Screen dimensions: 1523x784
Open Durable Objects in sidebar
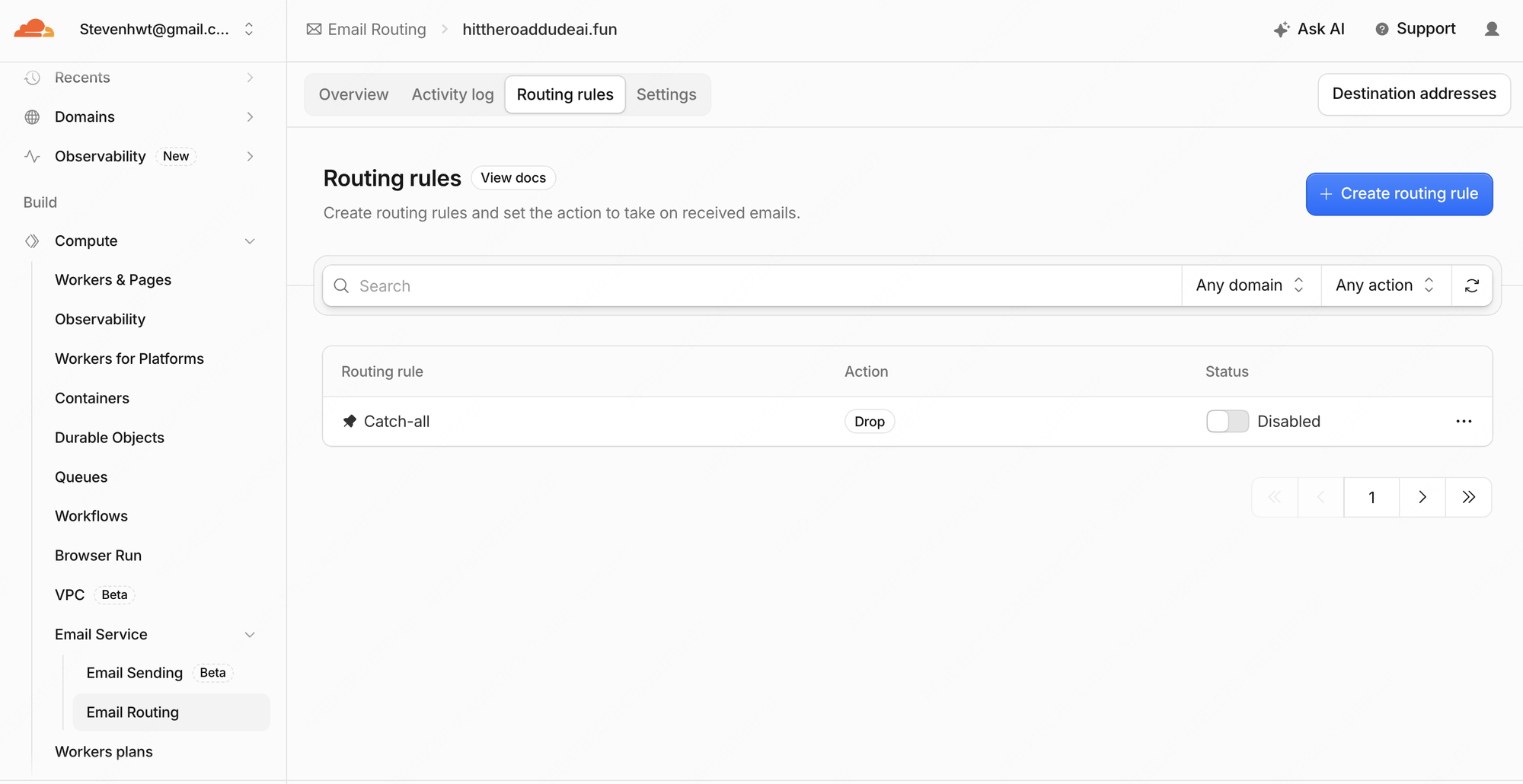click(x=110, y=438)
